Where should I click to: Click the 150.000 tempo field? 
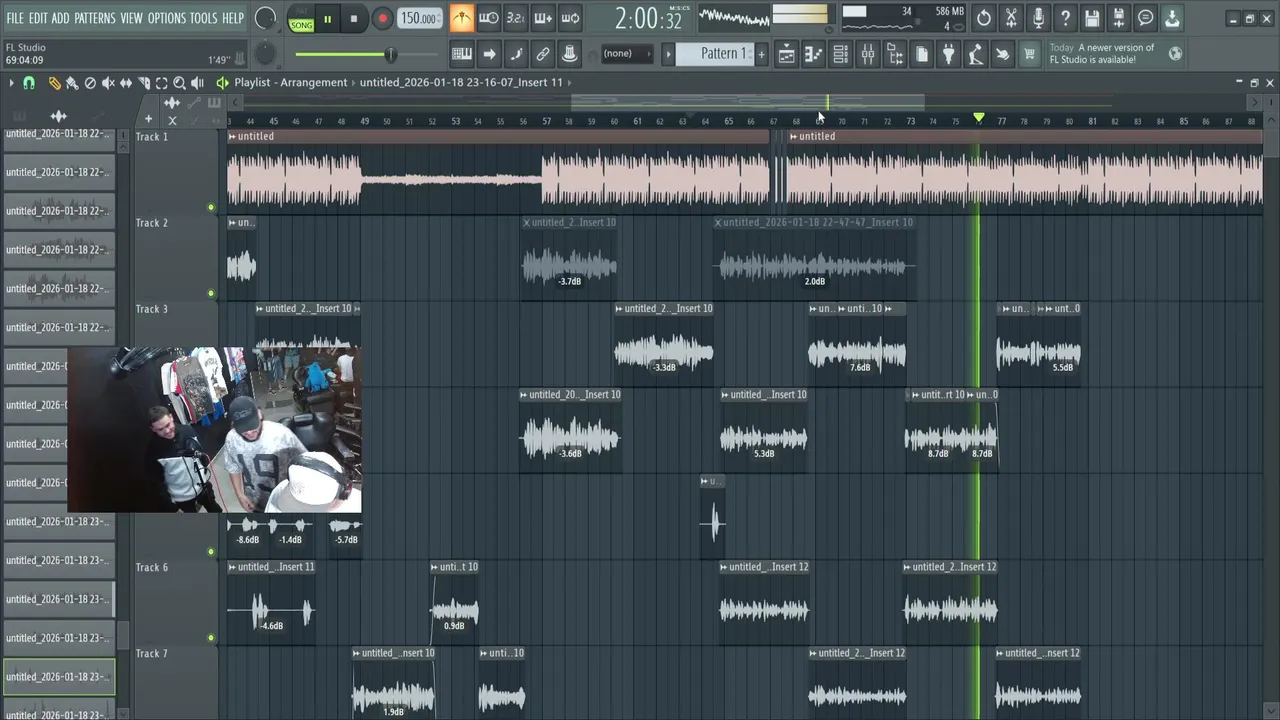[x=419, y=19]
